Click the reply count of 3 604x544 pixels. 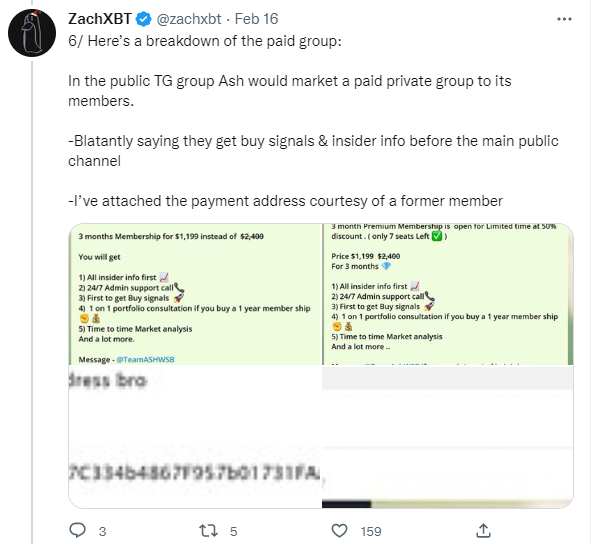point(103,531)
